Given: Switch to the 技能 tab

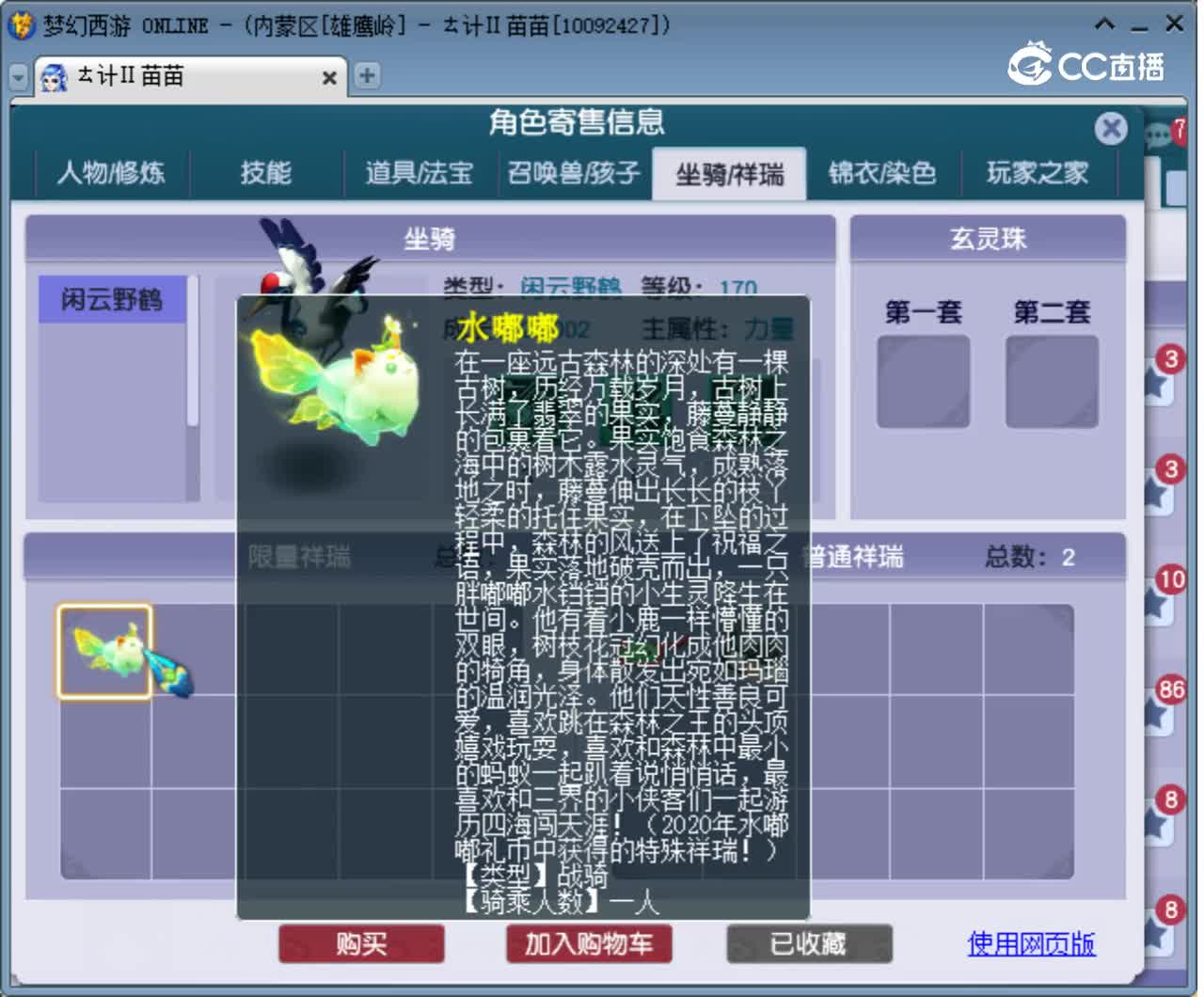Looking at the screenshot, I should (x=266, y=173).
